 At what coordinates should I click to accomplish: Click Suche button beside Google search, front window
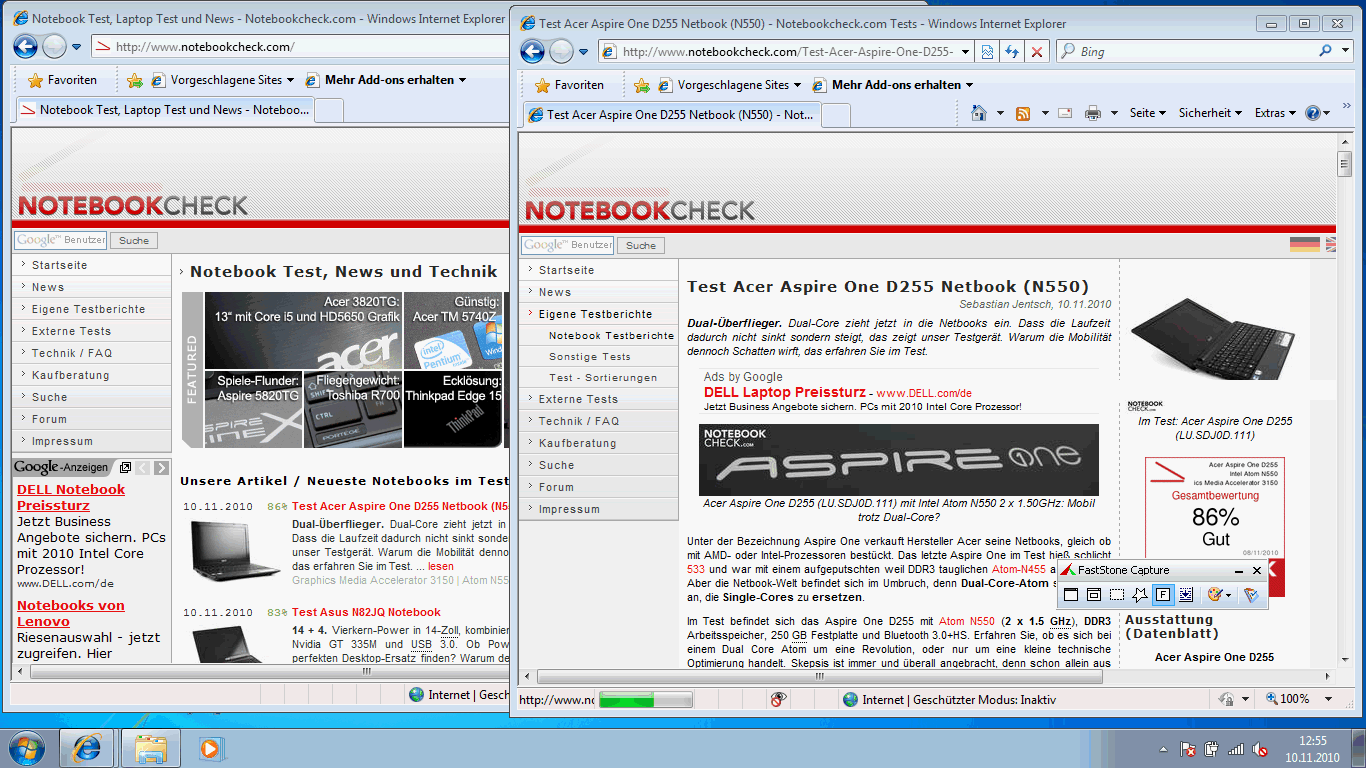[641, 245]
